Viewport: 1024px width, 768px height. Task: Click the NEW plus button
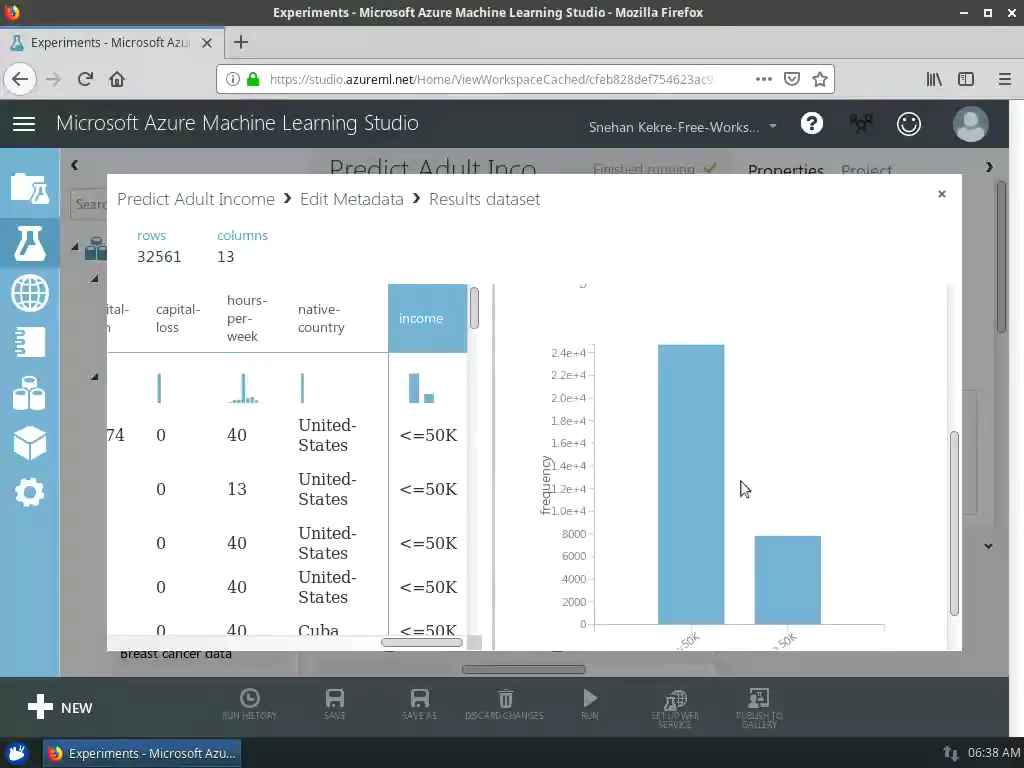pos(60,707)
